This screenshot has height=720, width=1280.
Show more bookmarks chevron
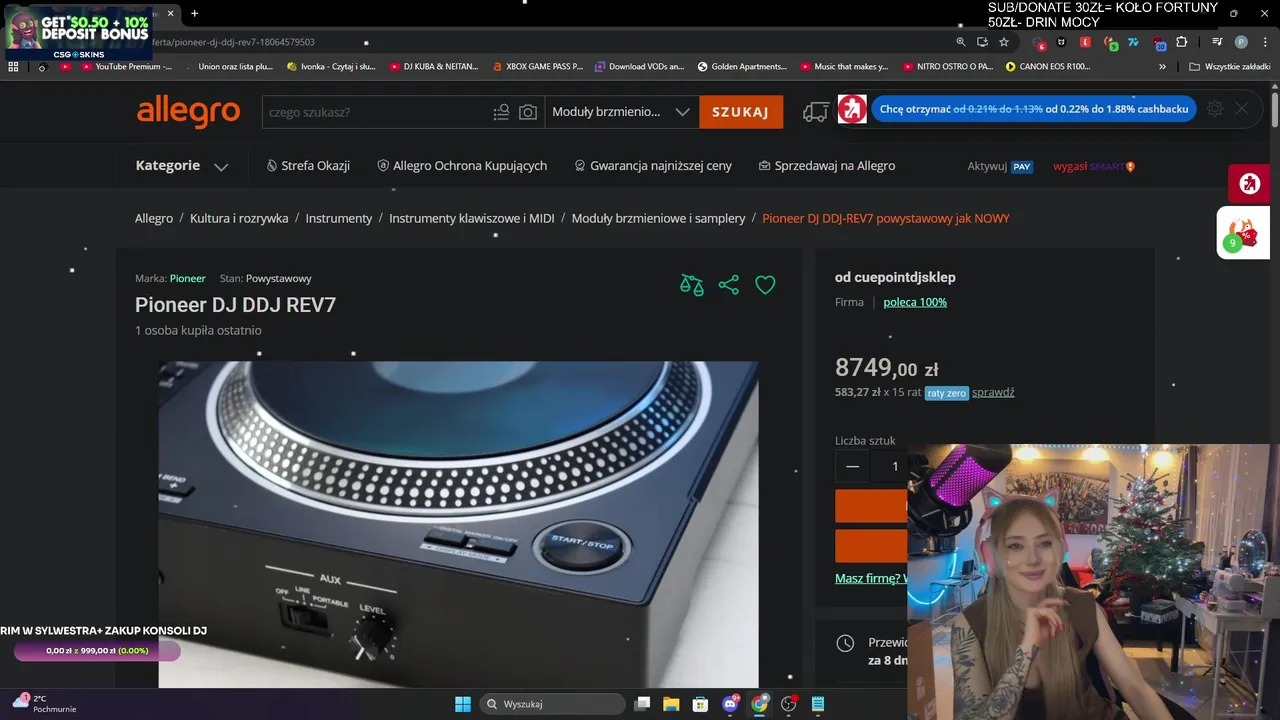point(1162,66)
